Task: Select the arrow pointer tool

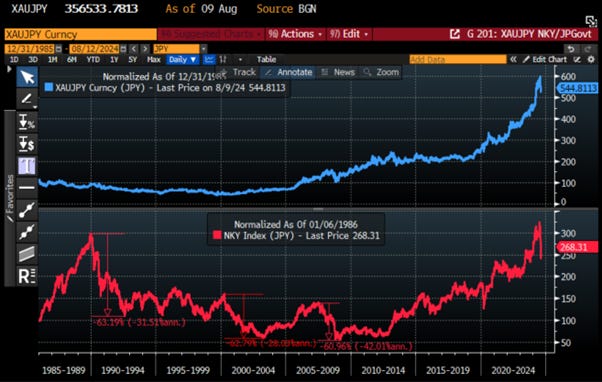Action: (27, 77)
